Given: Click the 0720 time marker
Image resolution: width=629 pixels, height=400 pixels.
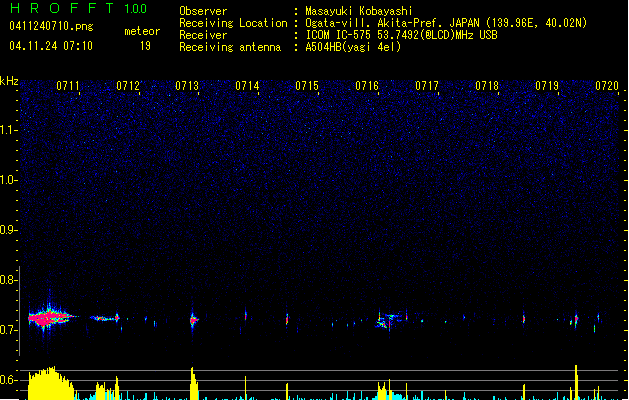Looking at the screenshot, I should [x=607, y=86].
